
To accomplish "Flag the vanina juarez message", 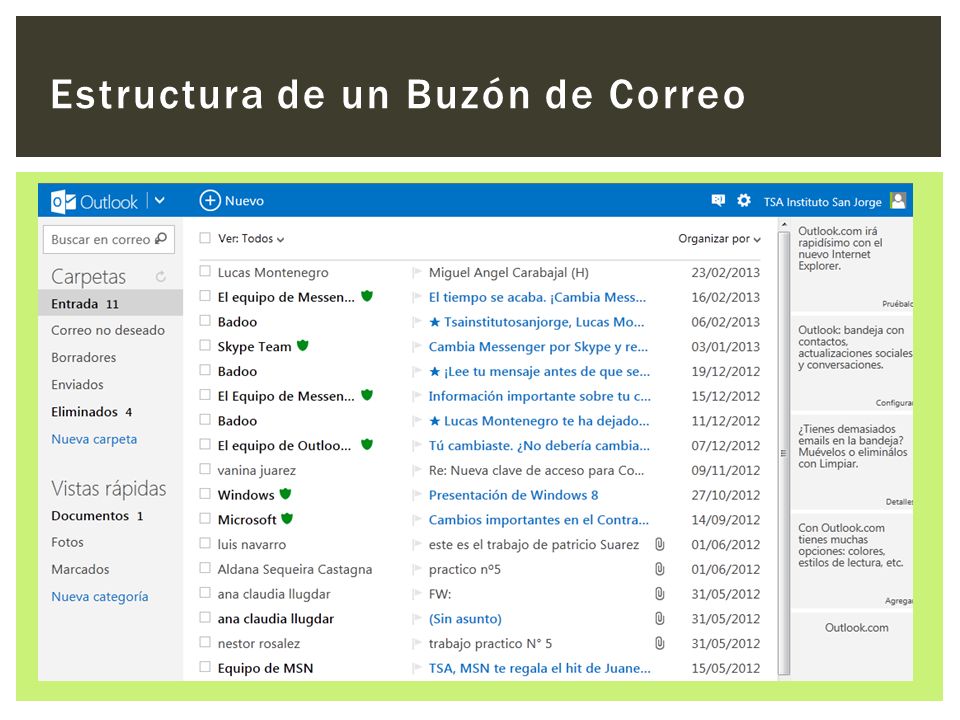I will coord(416,470).
